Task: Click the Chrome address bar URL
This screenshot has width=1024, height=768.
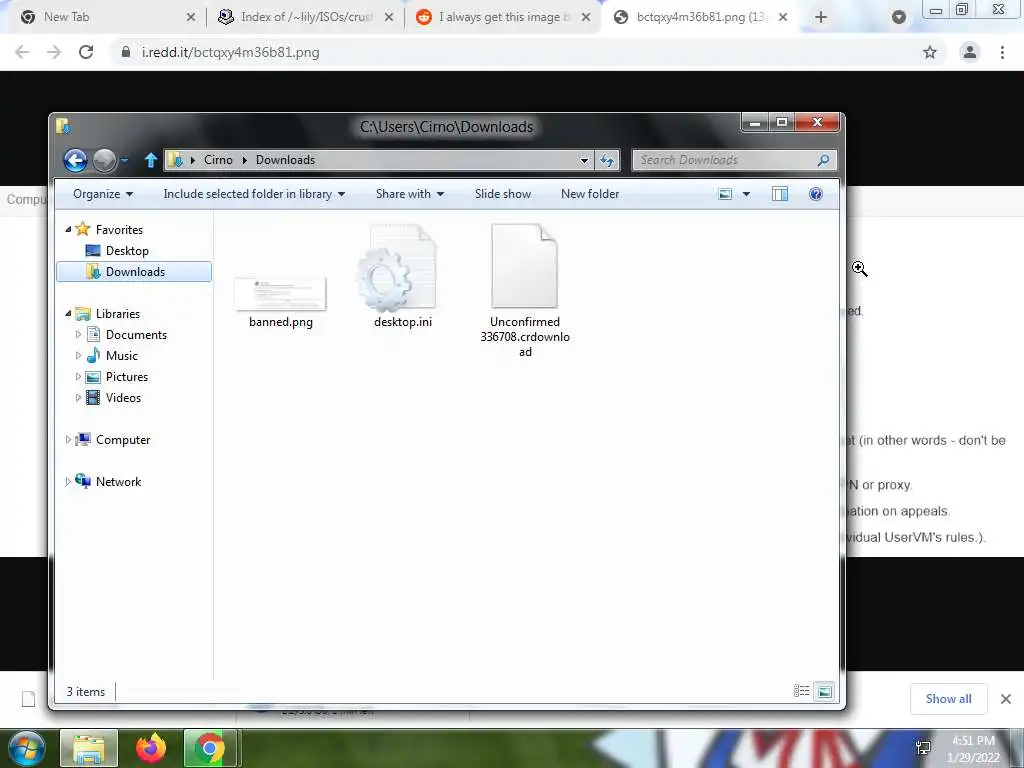Action: point(231,52)
